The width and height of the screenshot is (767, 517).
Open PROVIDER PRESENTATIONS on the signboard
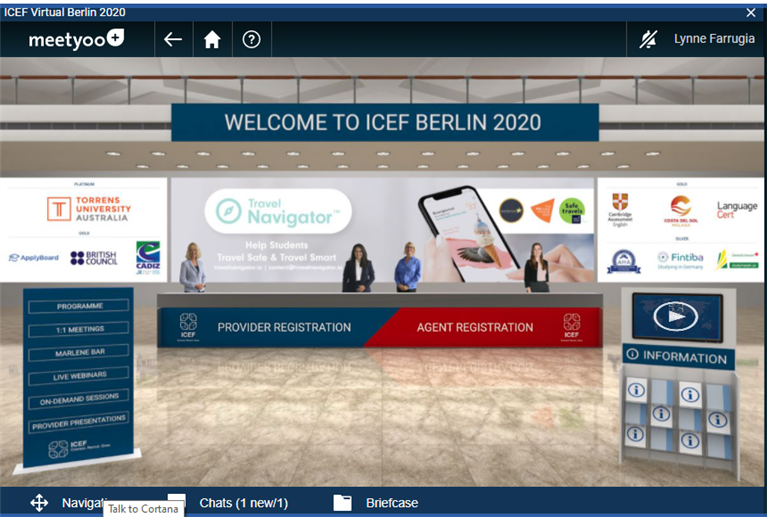79,423
